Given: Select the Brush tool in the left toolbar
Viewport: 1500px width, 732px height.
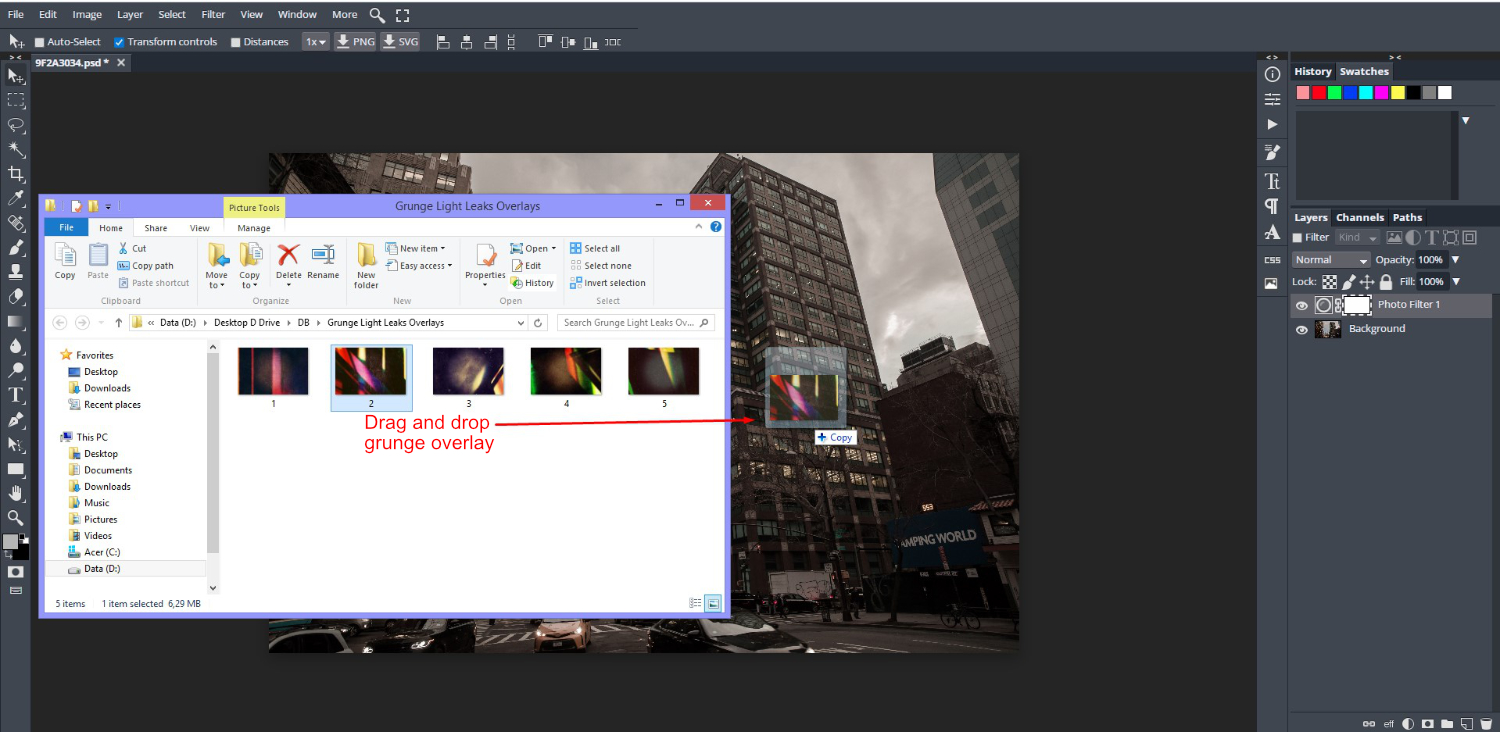Looking at the screenshot, I should 16,247.
